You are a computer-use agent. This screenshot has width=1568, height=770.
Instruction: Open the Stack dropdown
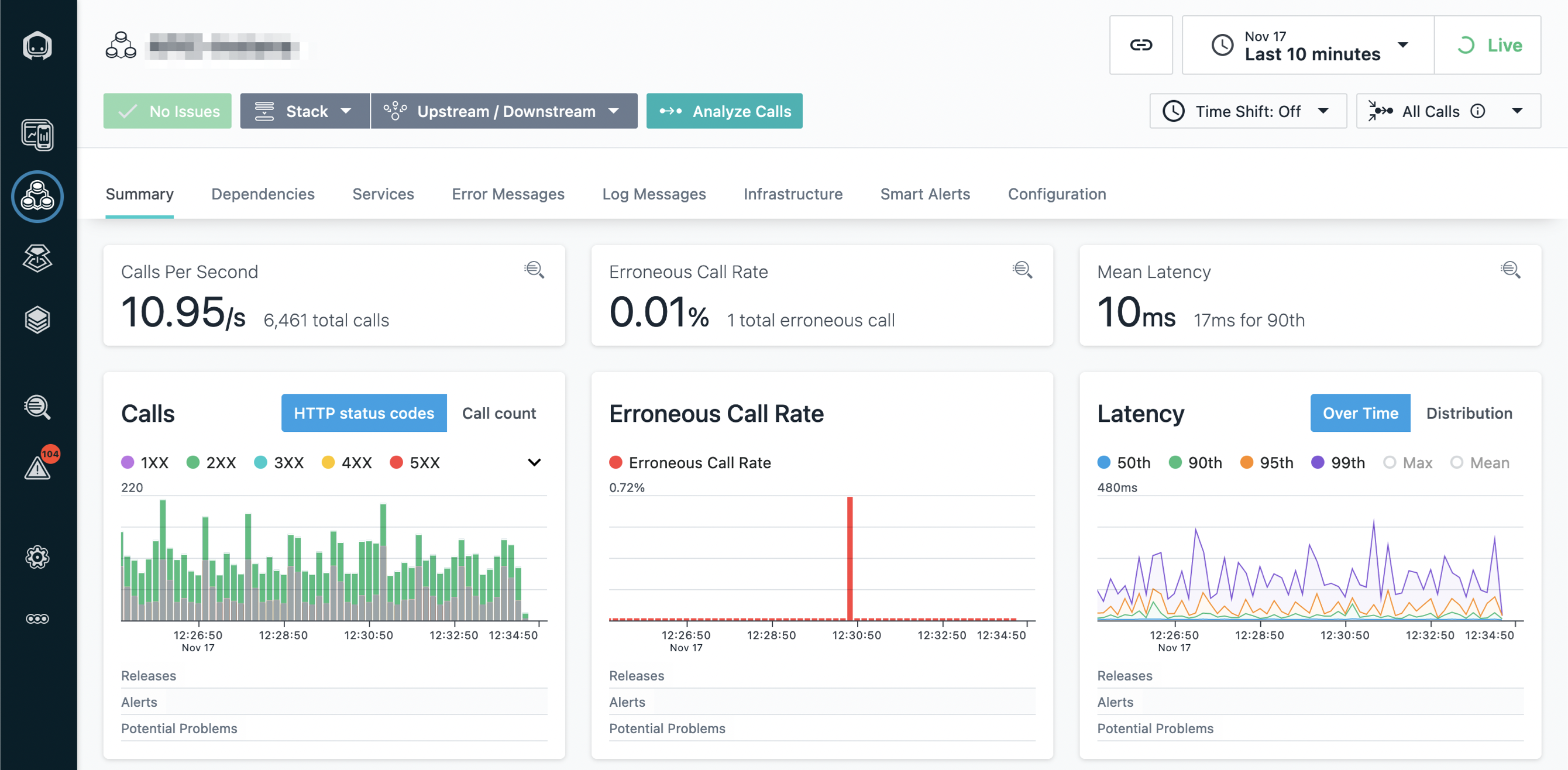coord(304,111)
